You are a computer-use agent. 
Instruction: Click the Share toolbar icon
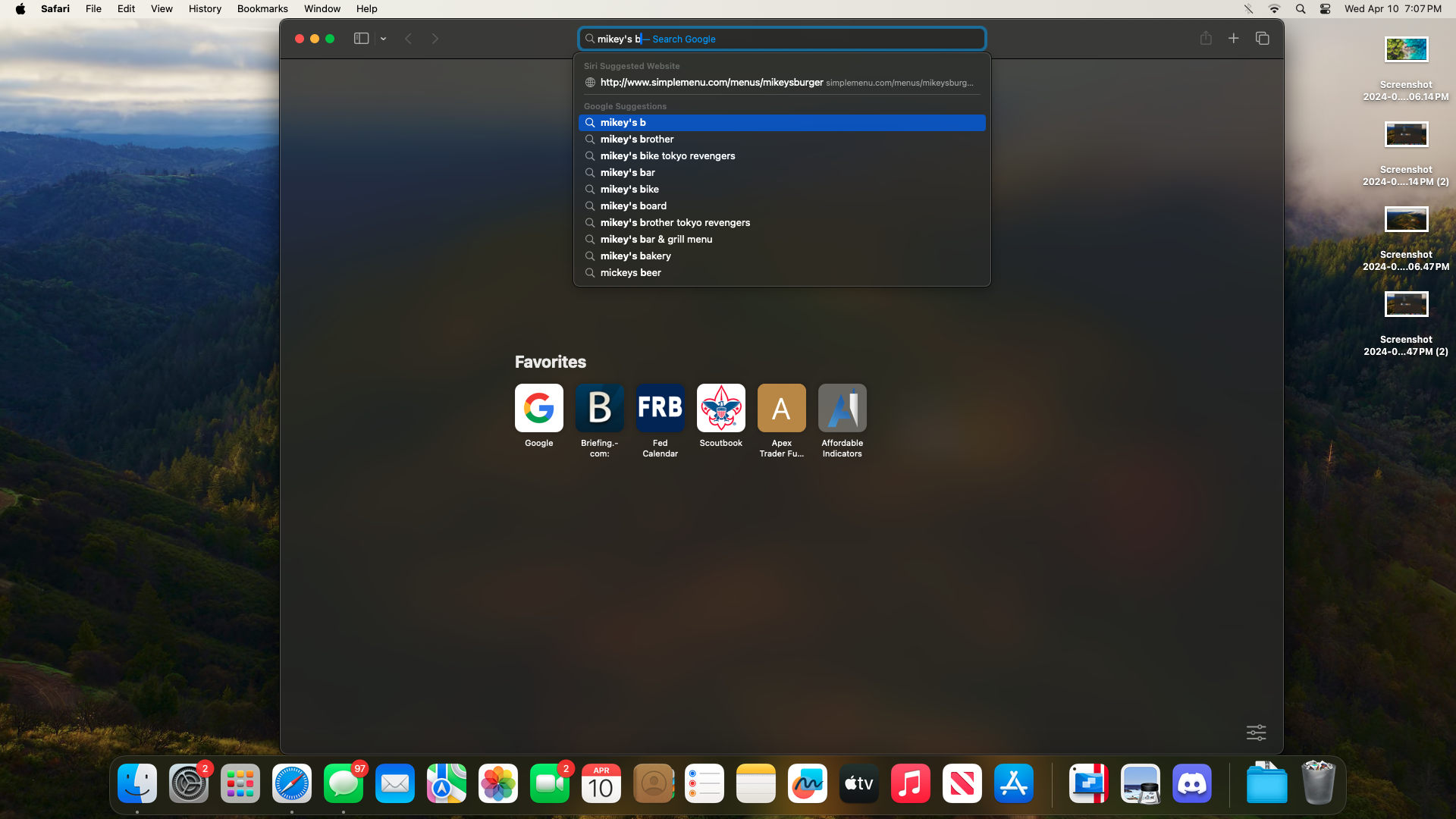(x=1206, y=39)
